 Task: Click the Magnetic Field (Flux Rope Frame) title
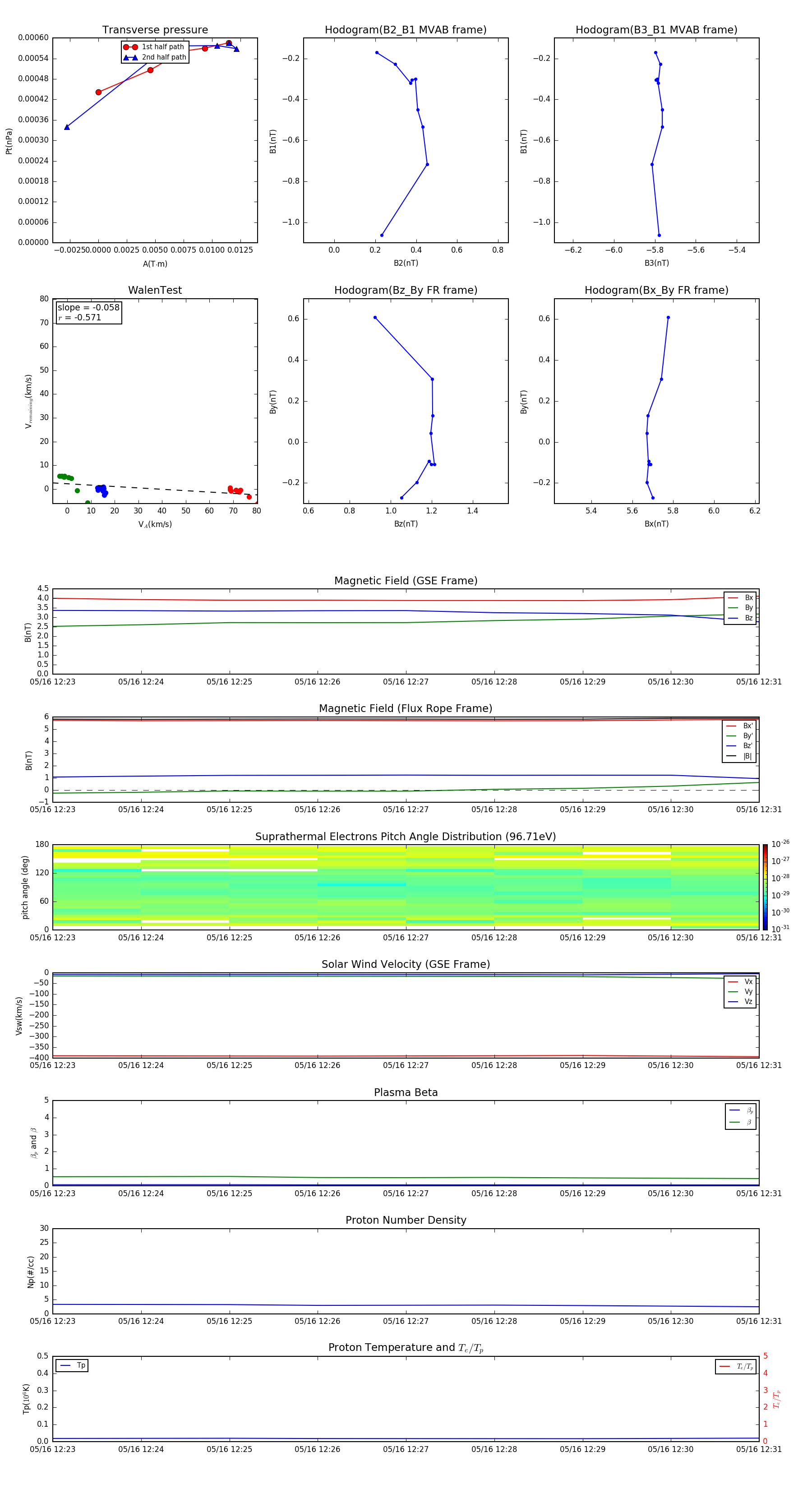(406, 709)
